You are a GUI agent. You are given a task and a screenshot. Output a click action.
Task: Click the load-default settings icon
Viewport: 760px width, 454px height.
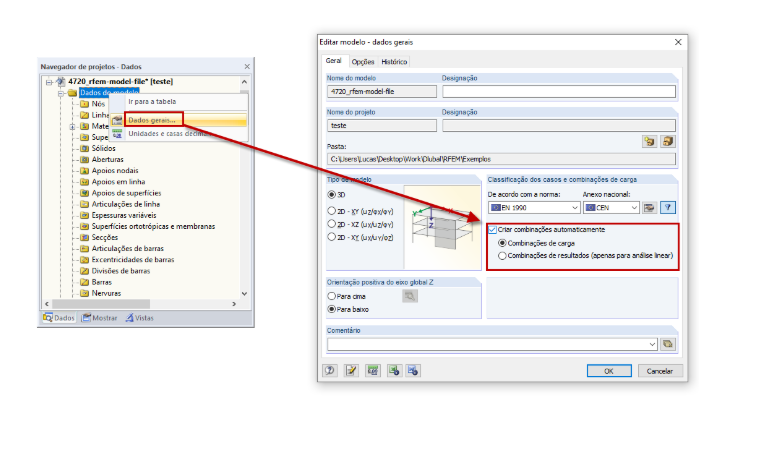point(413,371)
